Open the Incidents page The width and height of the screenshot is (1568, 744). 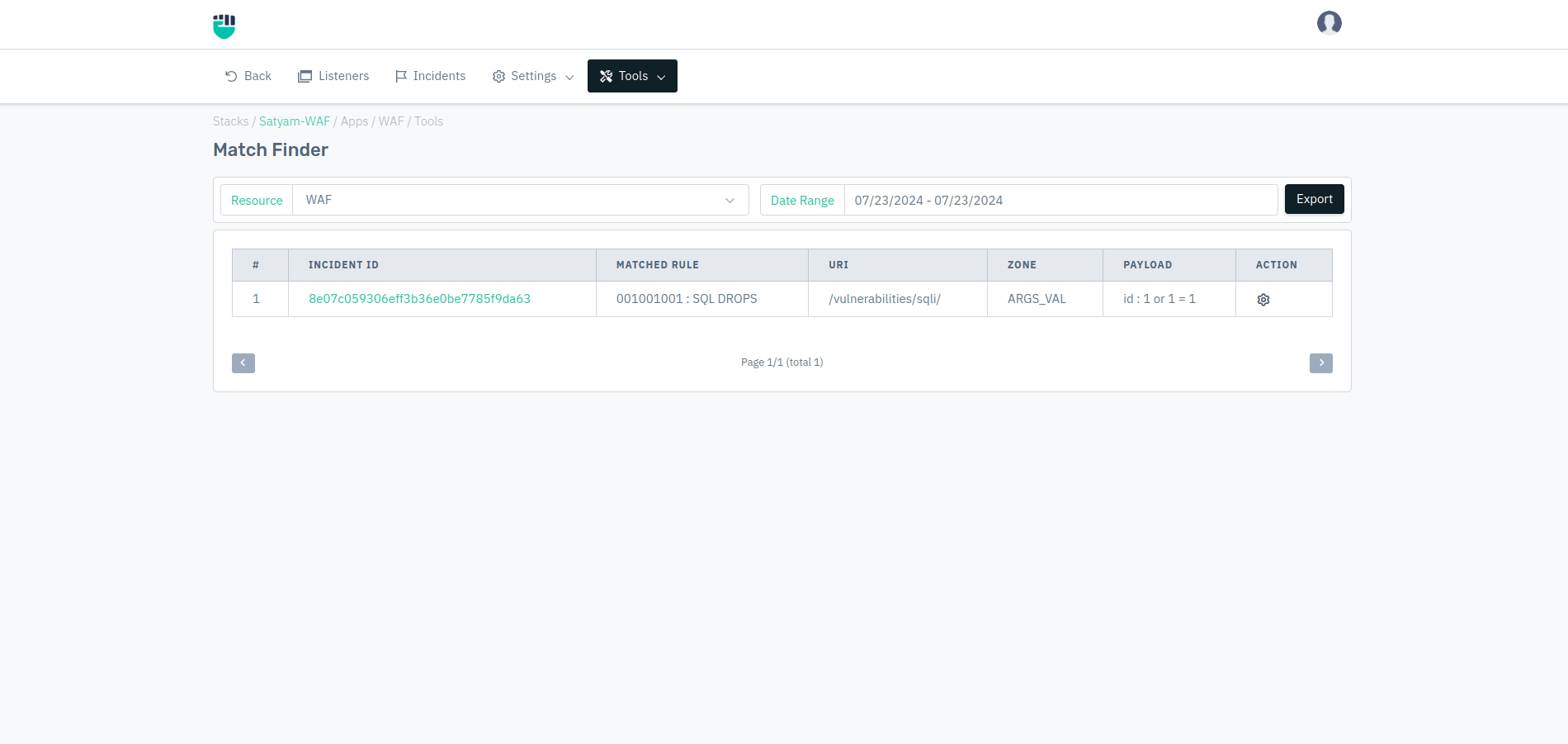click(x=430, y=76)
